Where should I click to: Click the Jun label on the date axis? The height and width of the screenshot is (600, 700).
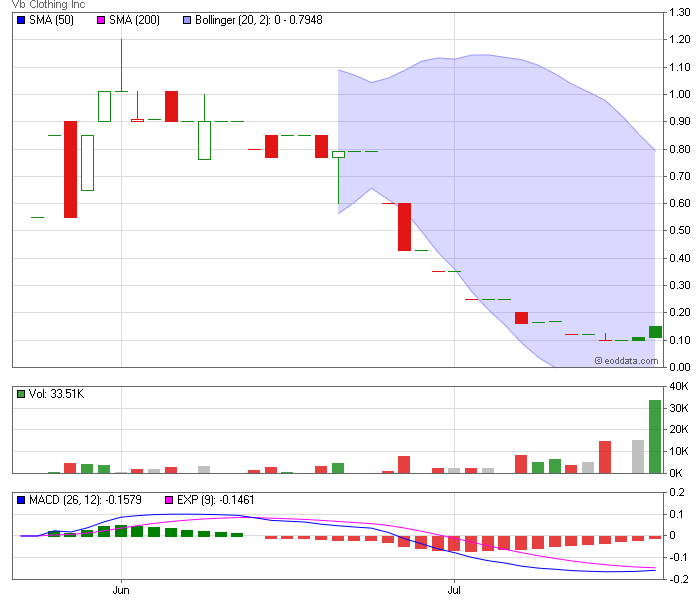[x=121, y=591]
